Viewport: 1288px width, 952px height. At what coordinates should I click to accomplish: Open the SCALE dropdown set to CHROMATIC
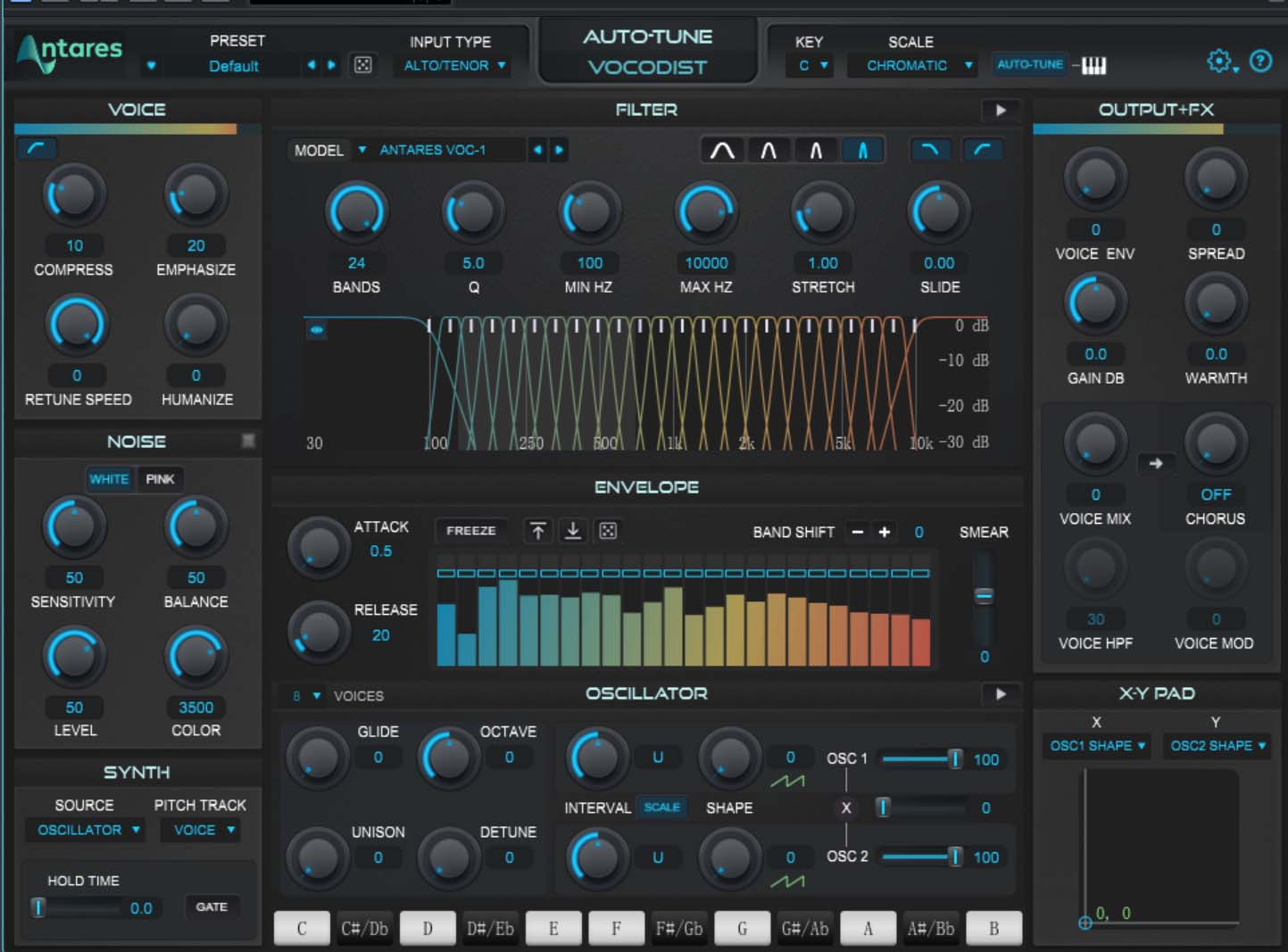click(912, 64)
